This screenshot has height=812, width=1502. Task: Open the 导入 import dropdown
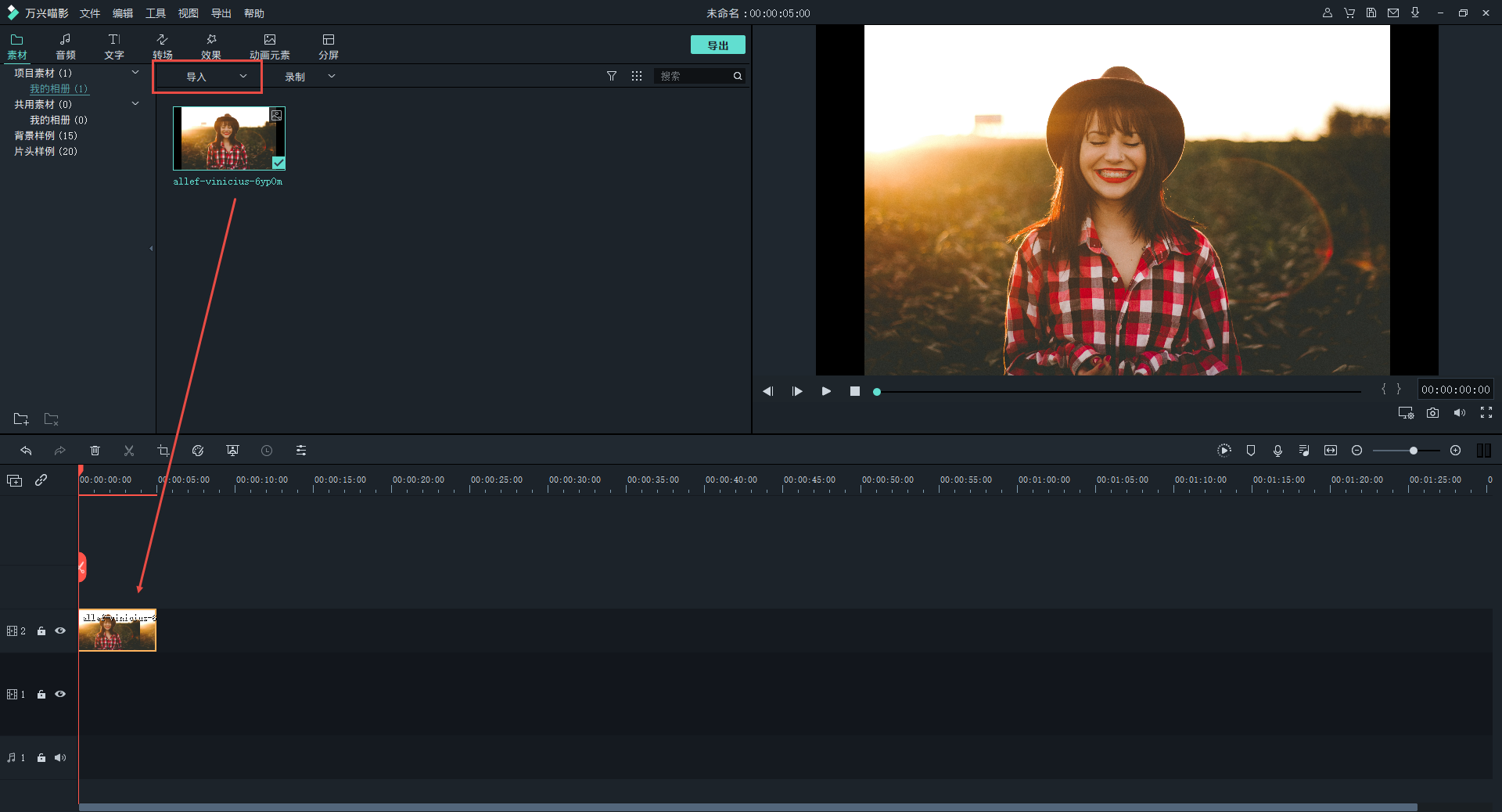[x=207, y=77]
